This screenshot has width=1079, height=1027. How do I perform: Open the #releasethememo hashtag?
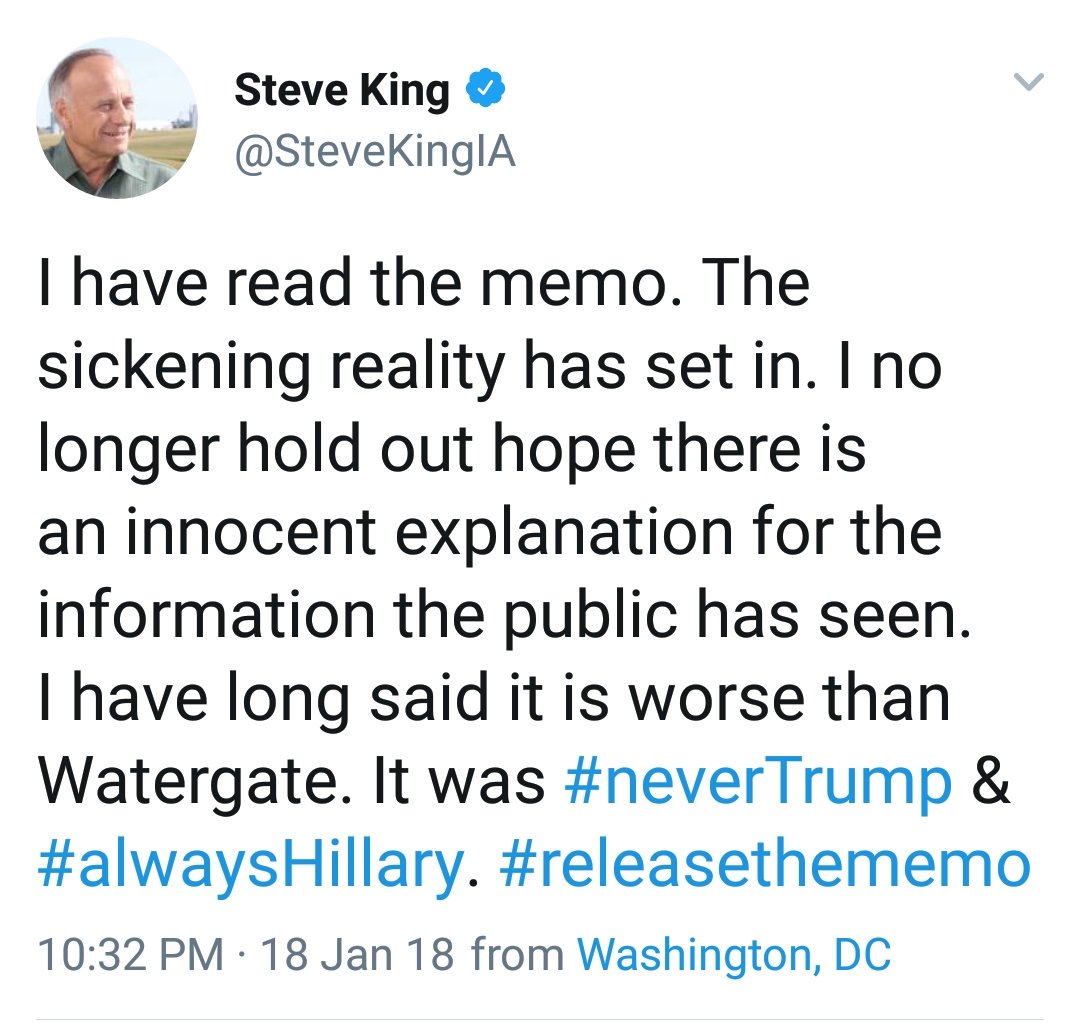pyautogui.click(x=765, y=863)
